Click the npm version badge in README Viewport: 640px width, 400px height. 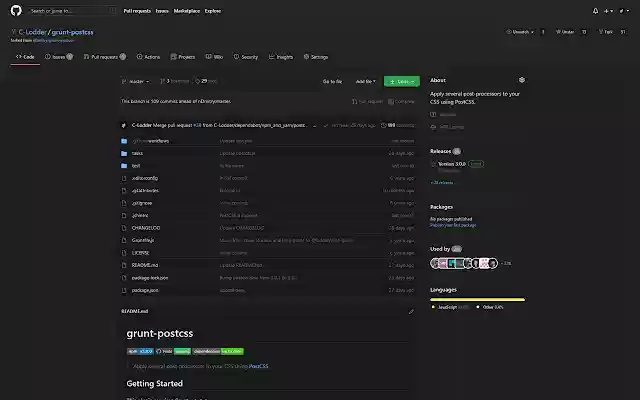140,351
